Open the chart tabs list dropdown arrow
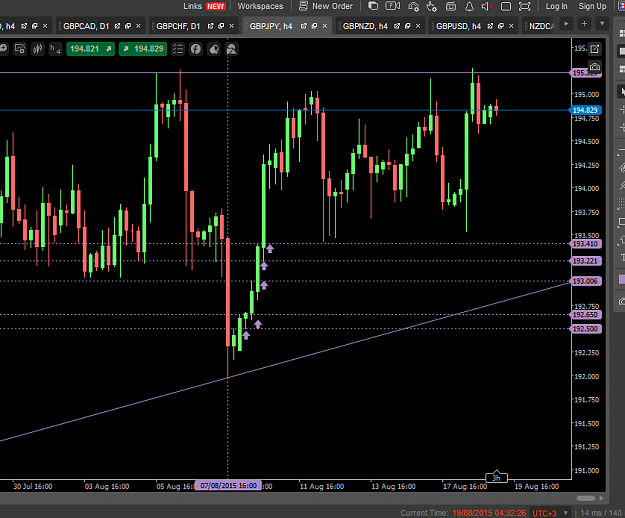Image resolution: width=625 pixels, height=518 pixels. click(602, 24)
